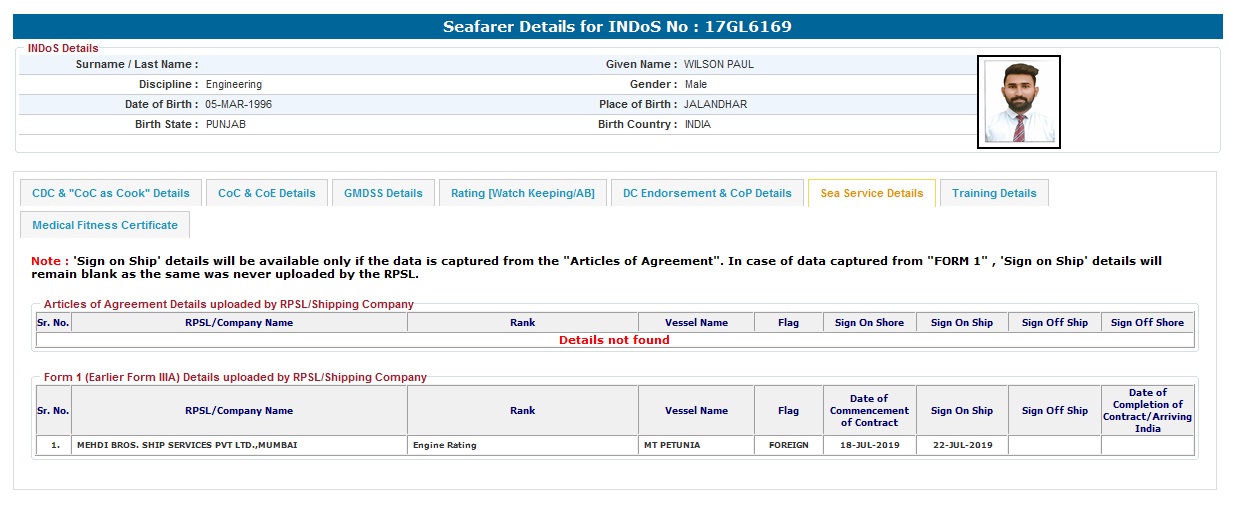
Task: Click the 22-JUL-2019 sign on ship cell
Action: (961, 445)
